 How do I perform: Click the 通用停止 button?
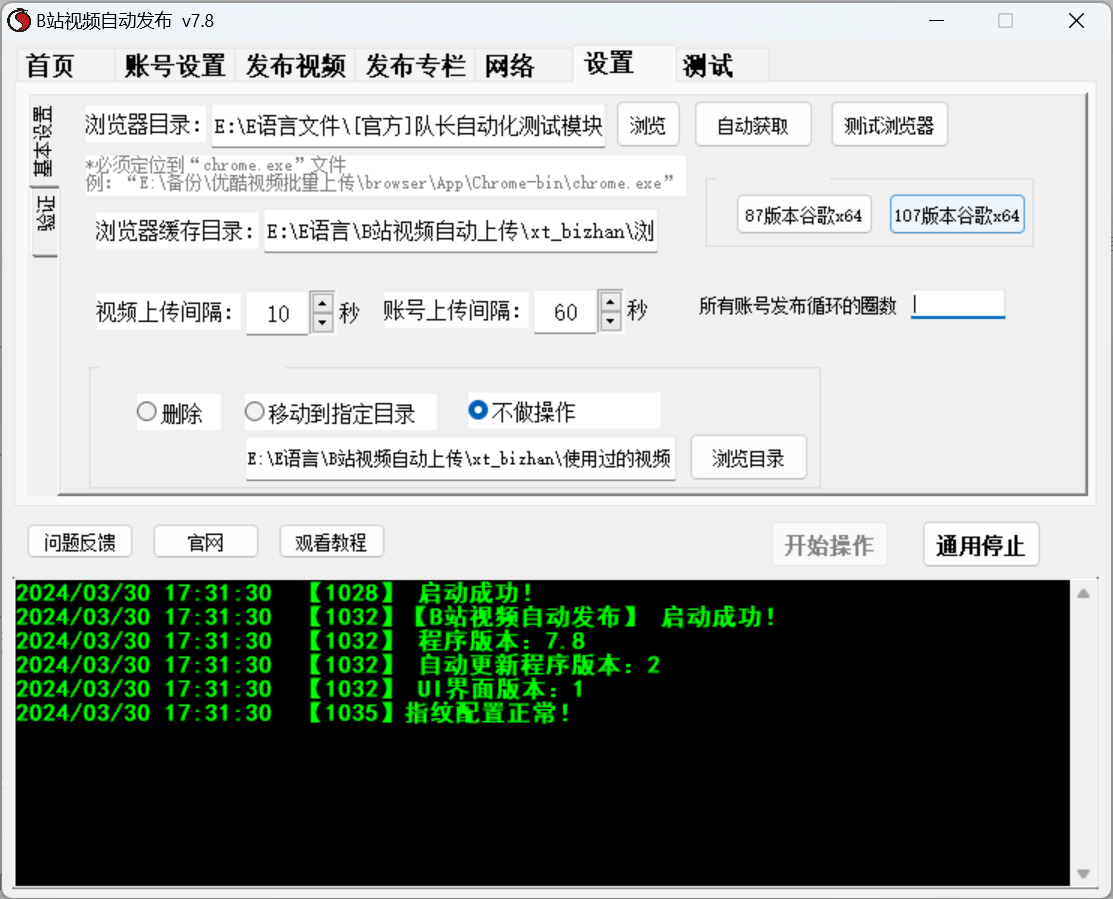[980, 545]
